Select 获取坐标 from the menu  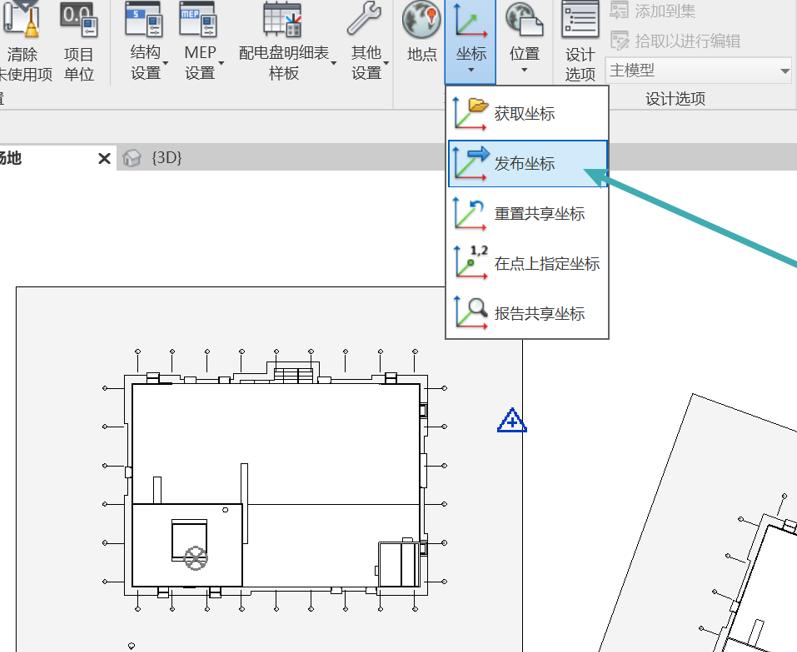(x=526, y=113)
